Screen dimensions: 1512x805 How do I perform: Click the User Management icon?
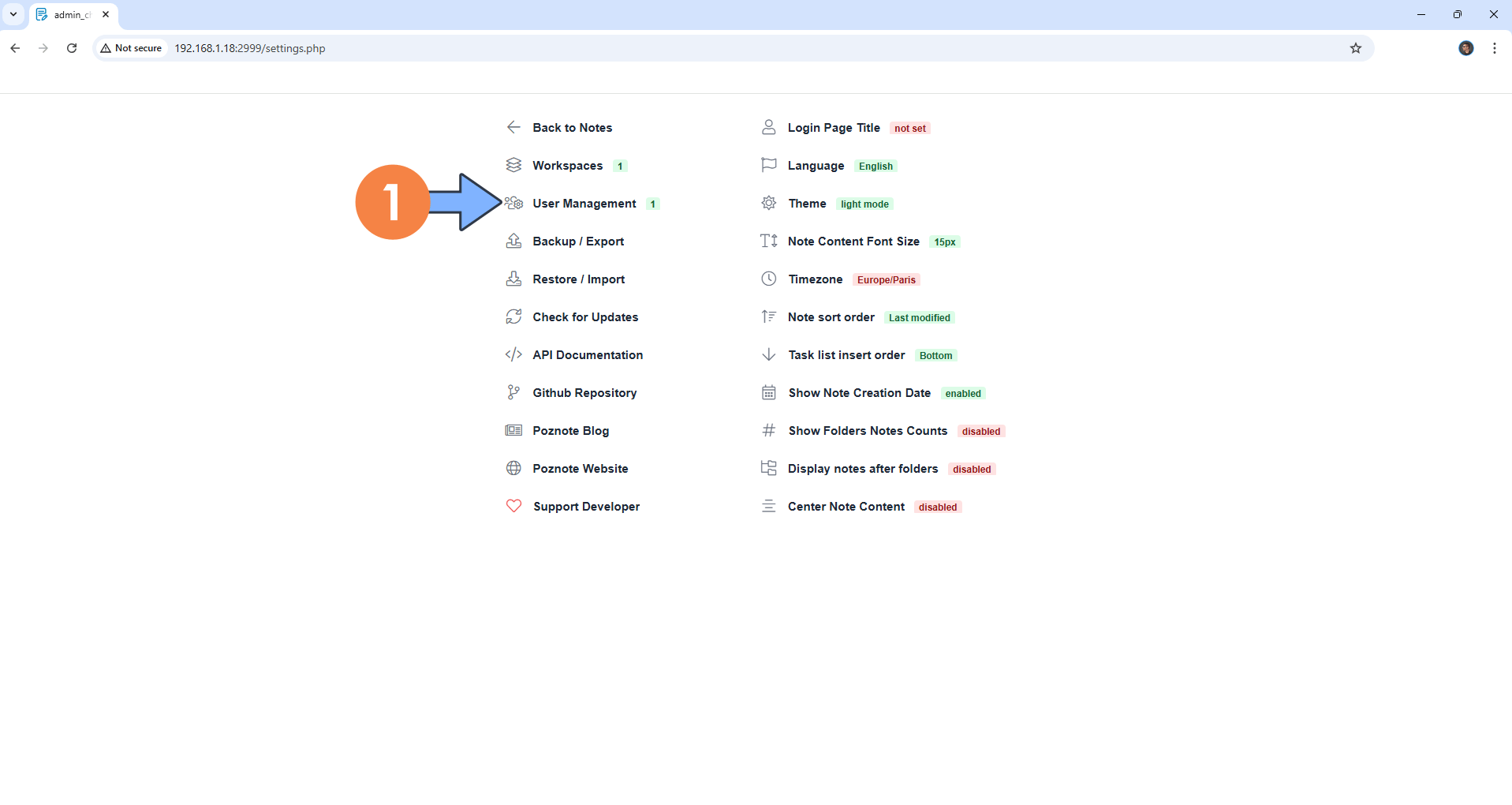pyautogui.click(x=514, y=203)
